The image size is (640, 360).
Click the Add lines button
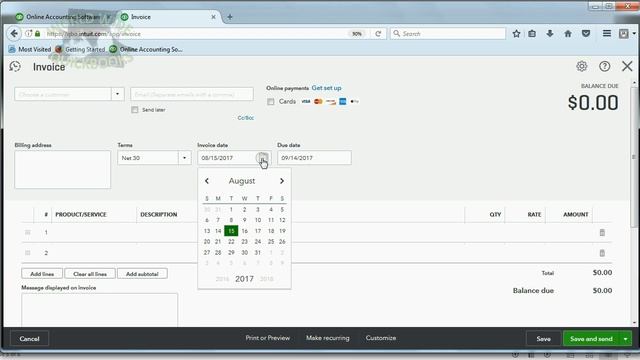[x=42, y=274]
